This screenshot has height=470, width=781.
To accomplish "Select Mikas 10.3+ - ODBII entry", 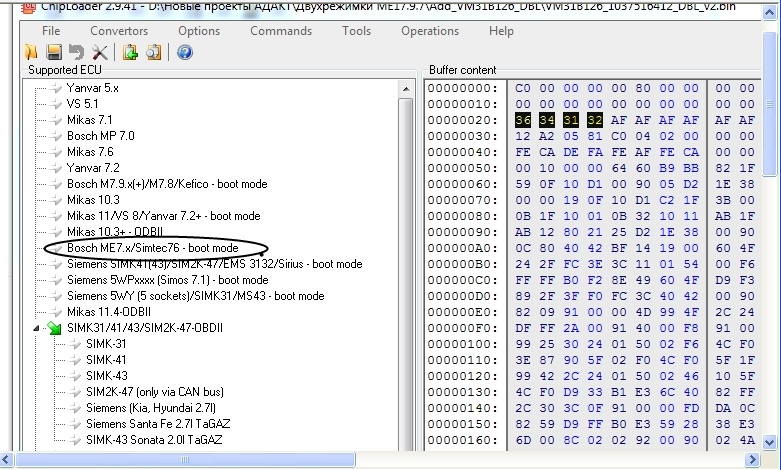I will click(x=115, y=232).
